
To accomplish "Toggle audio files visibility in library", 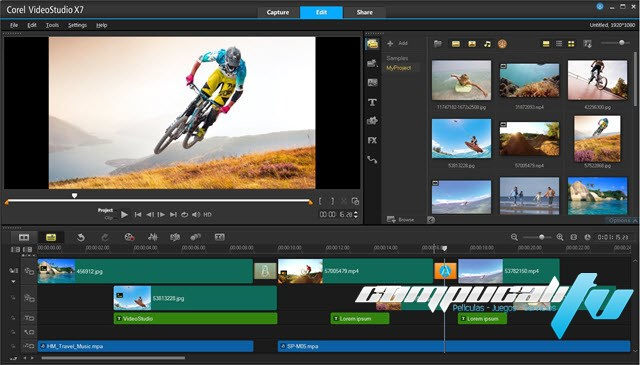I will click(487, 44).
